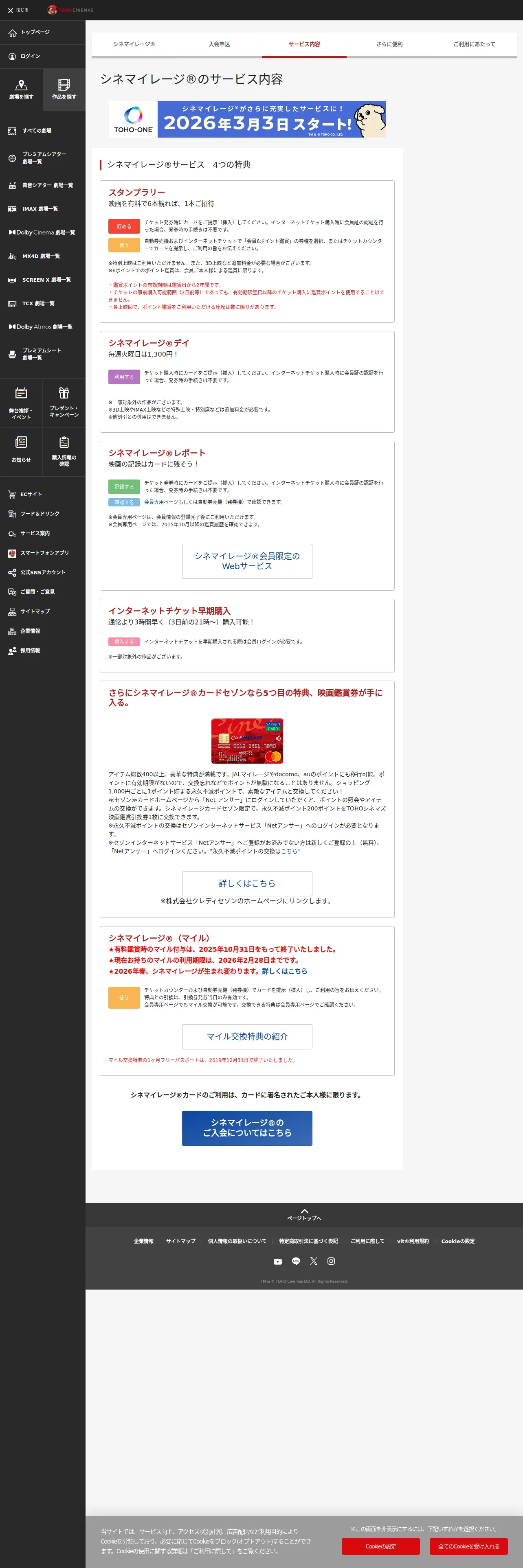
Task: Open the 公式SNSアカウント share icon
Action: 12,572
